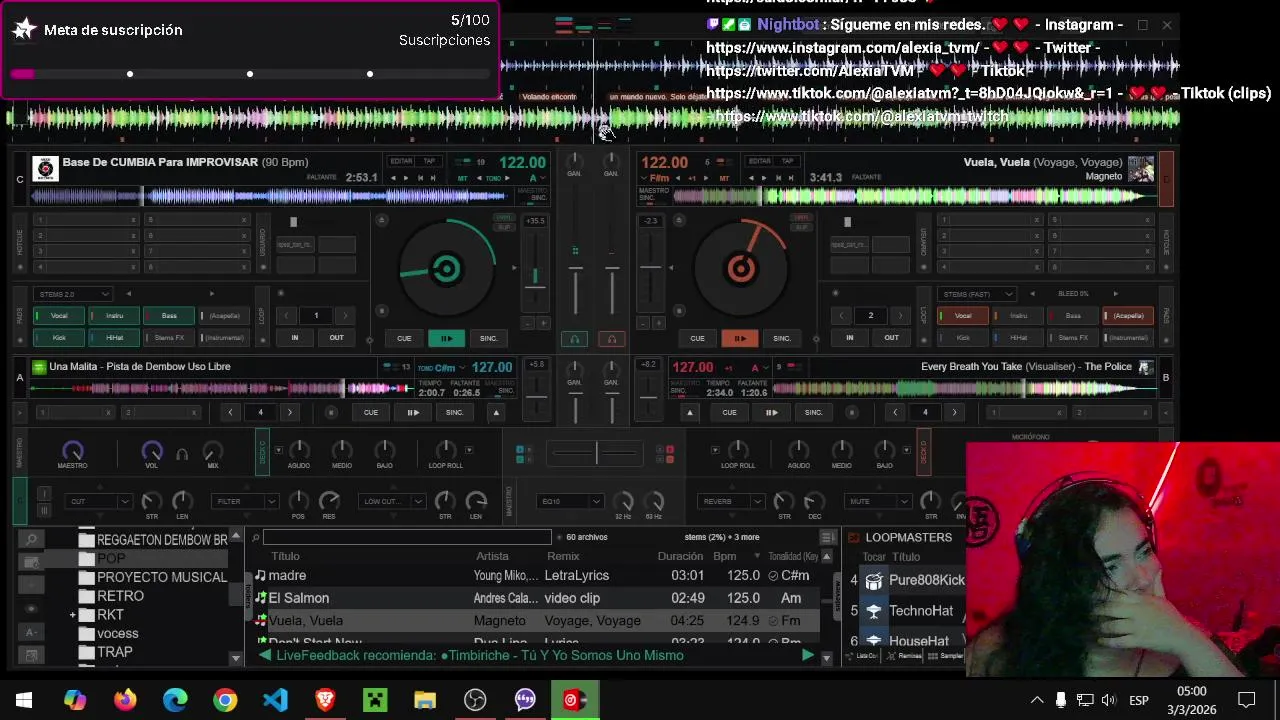
Task: Open the EQ10 master effect dropdown
Action: [570, 501]
